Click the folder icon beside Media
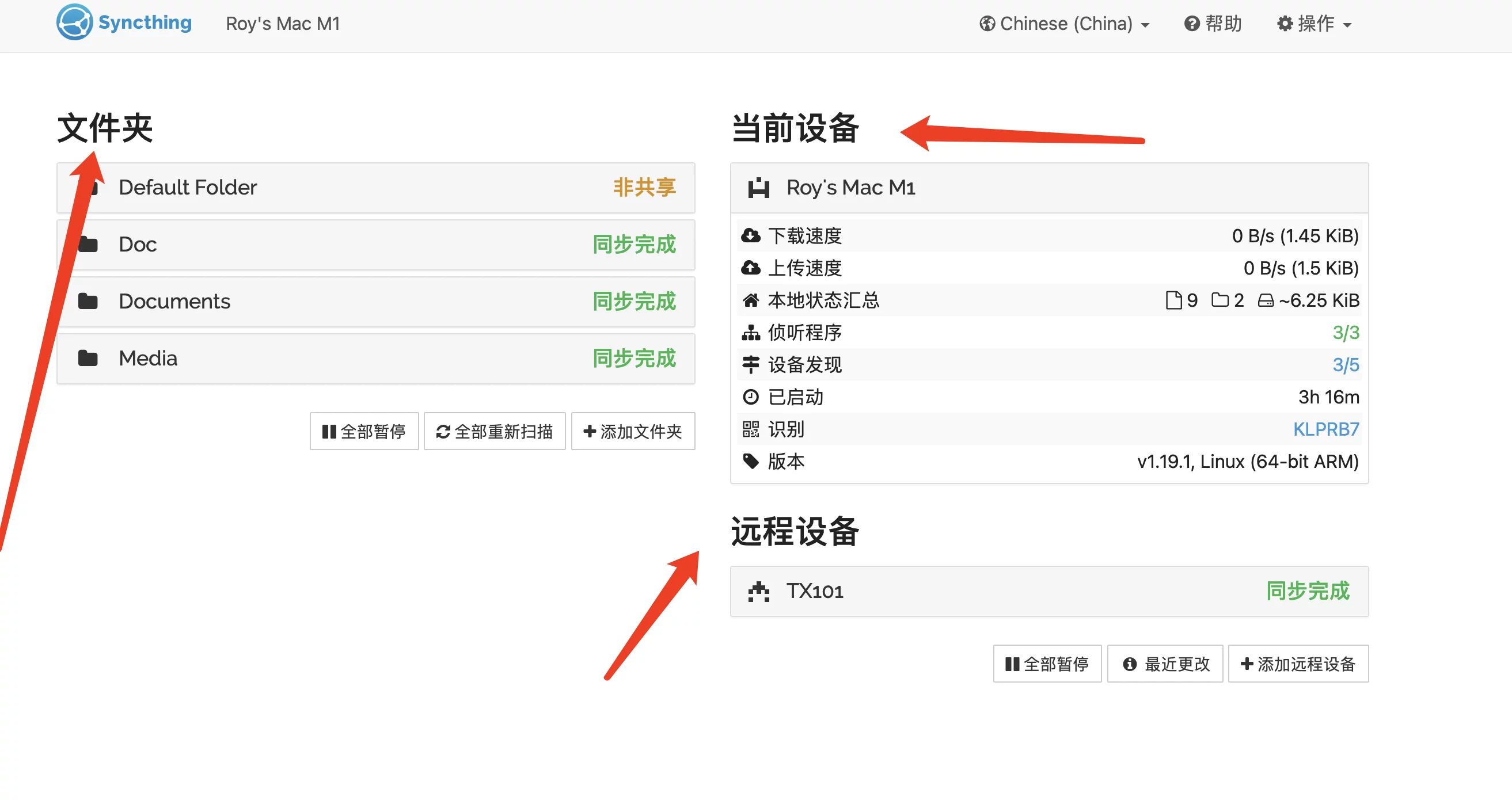1512x800 pixels. coord(88,359)
